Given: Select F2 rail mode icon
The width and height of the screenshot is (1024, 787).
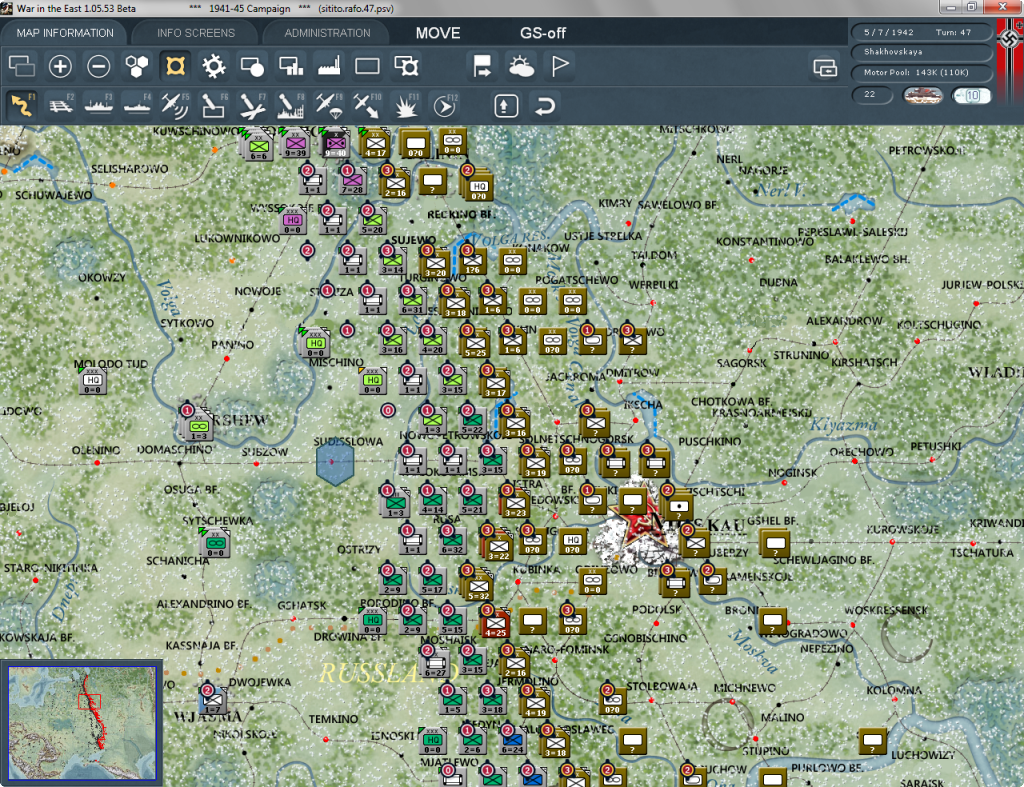Looking at the screenshot, I should 61,105.
